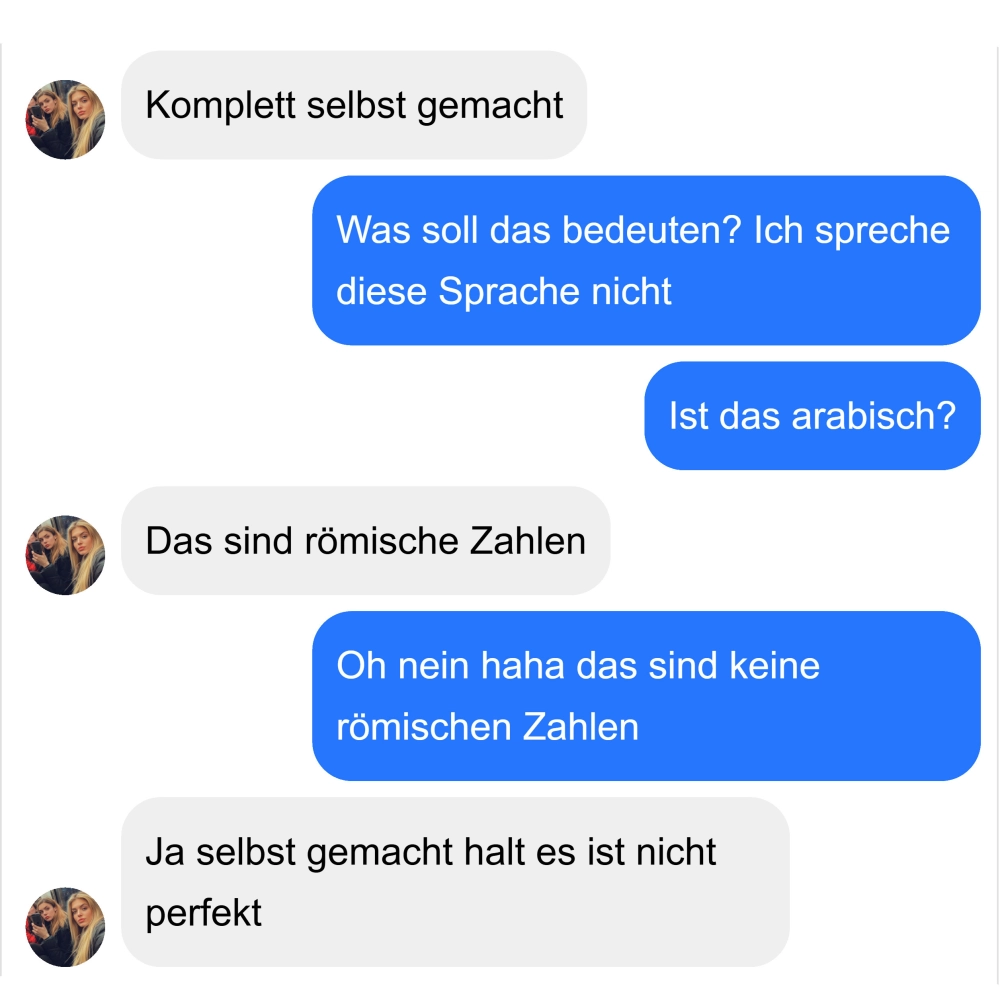Click "diese Sprache nicht" text line

[x=504, y=291]
